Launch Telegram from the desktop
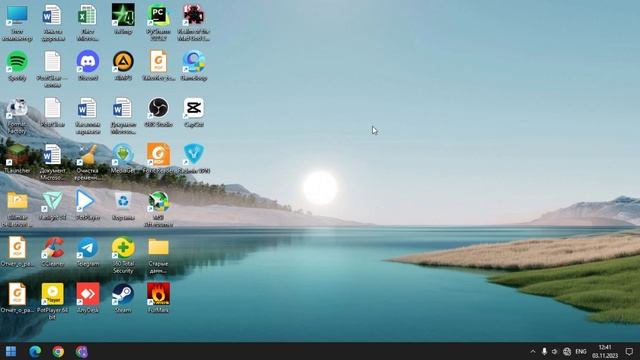This screenshot has height=360, width=640. click(87, 252)
